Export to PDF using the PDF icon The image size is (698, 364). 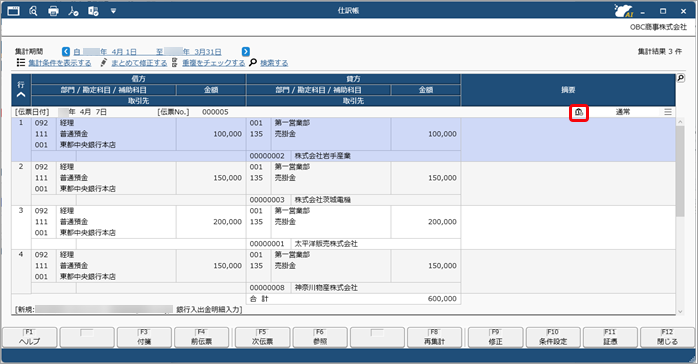tap(73, 11)
